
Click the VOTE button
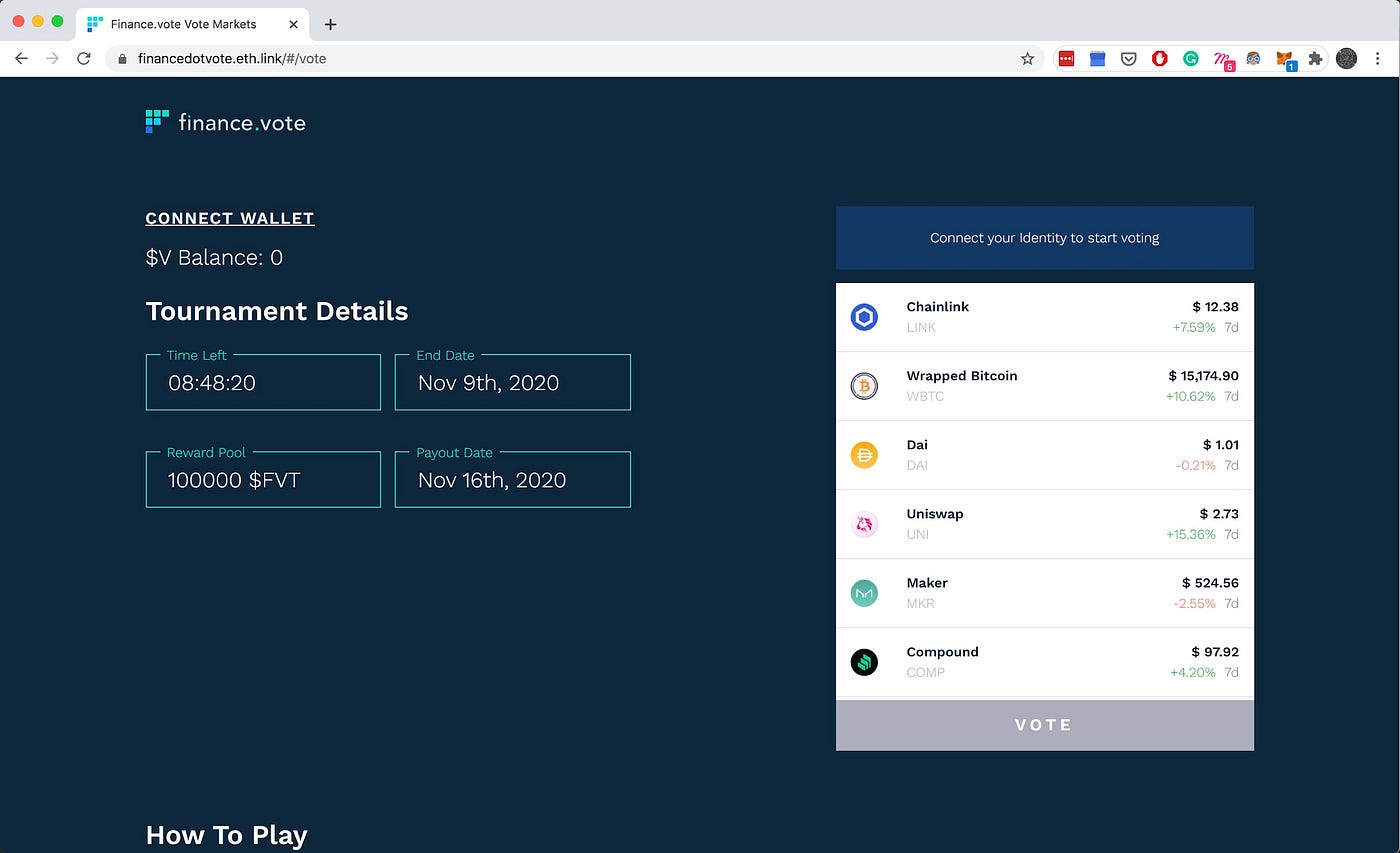pos(1044,725)
